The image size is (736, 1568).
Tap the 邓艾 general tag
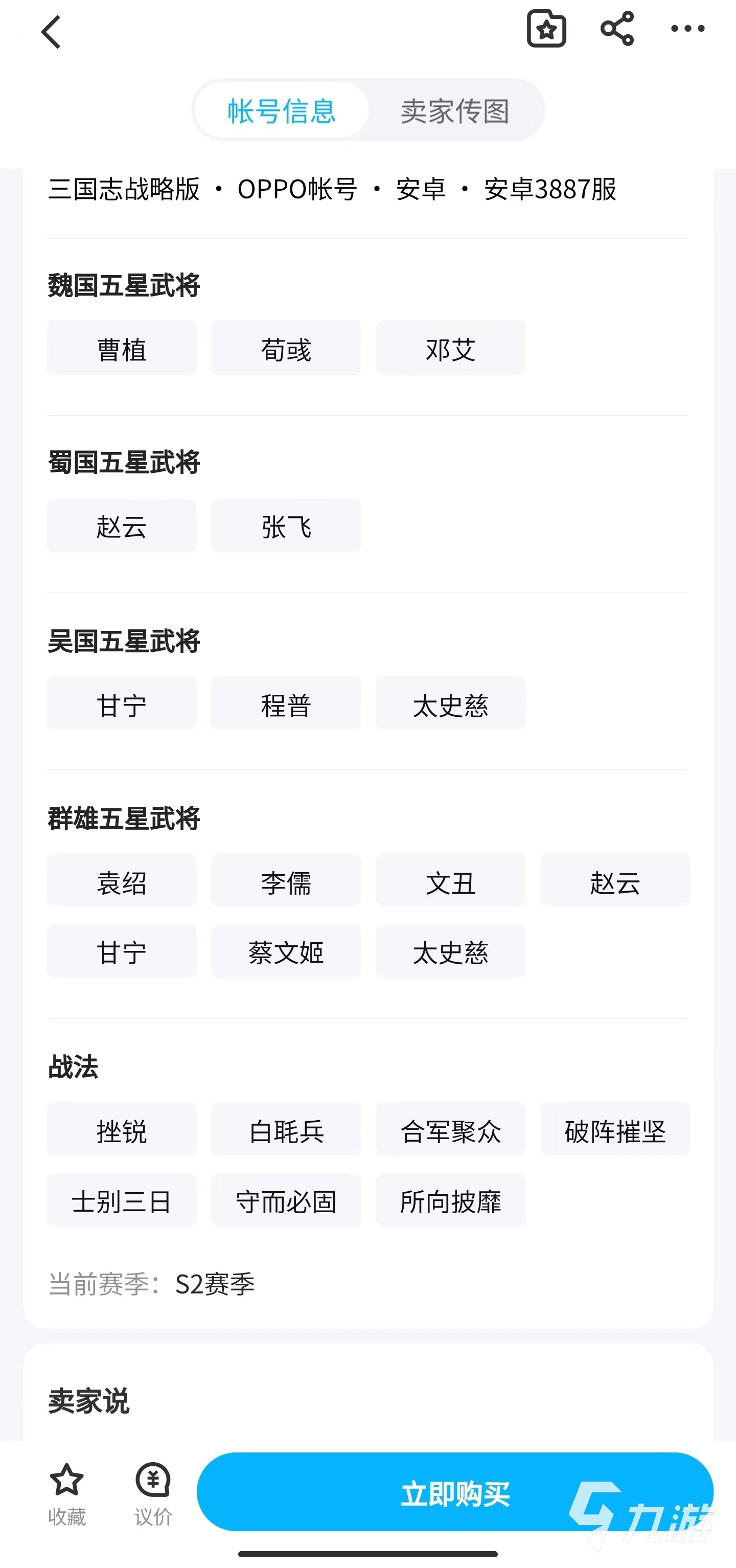[450, 348]
